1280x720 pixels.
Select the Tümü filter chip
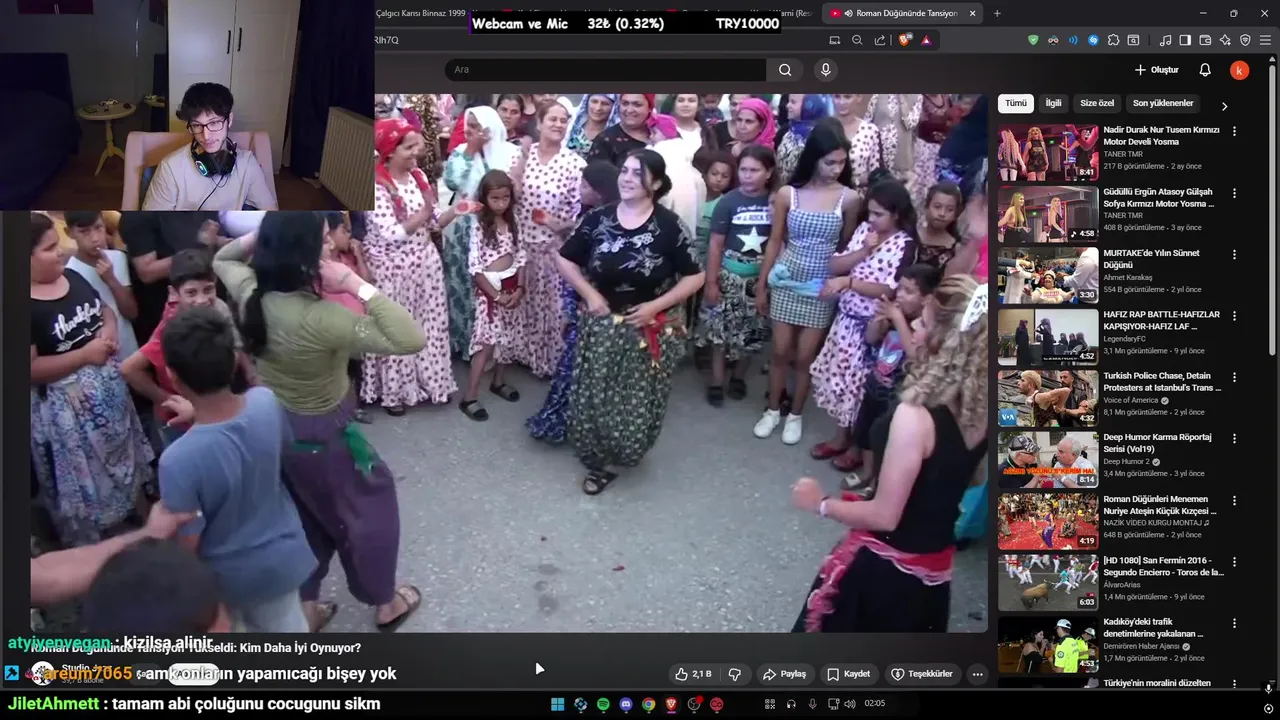1016,103
